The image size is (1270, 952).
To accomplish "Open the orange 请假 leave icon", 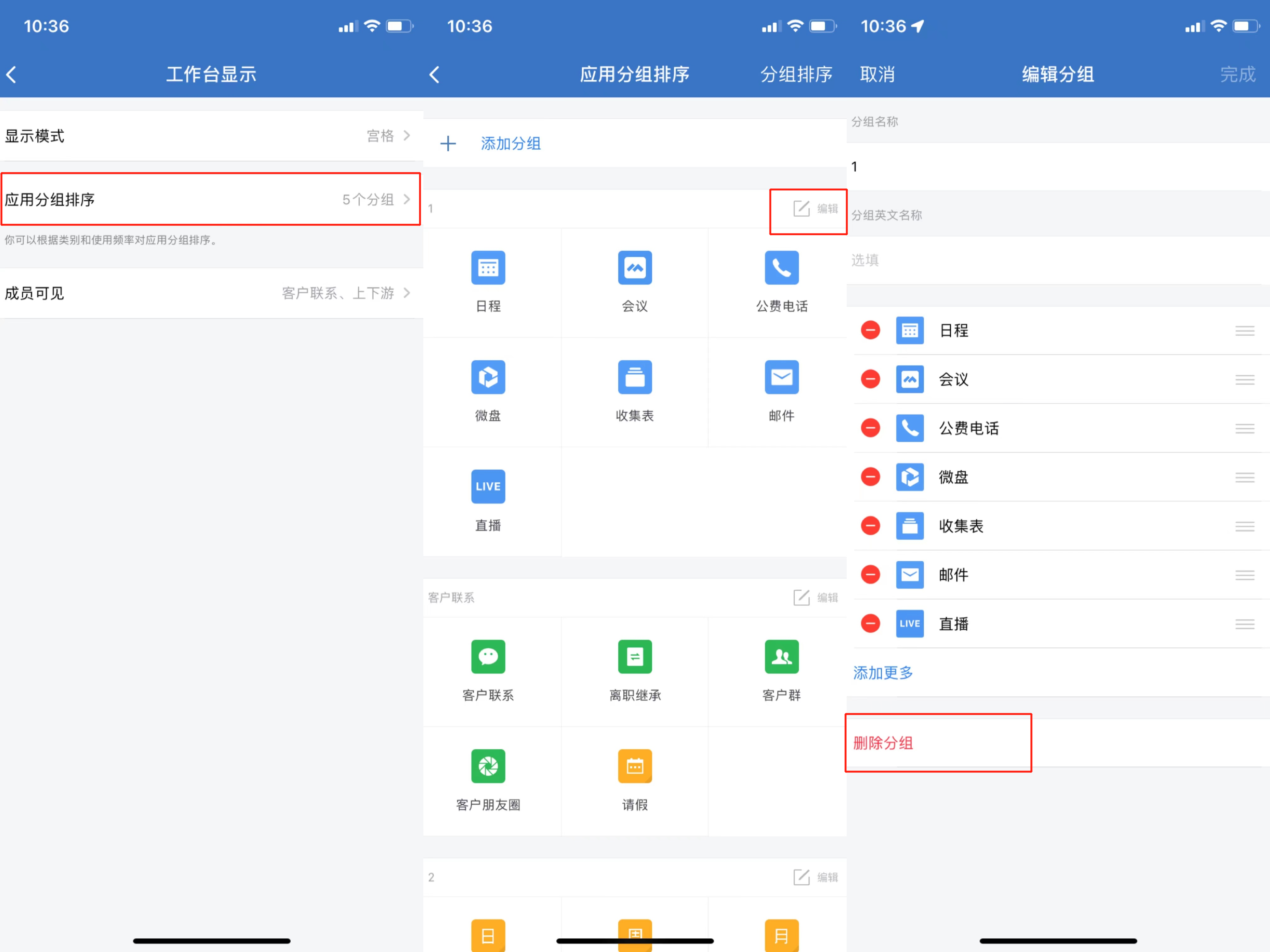I will [x=634, y=766].
